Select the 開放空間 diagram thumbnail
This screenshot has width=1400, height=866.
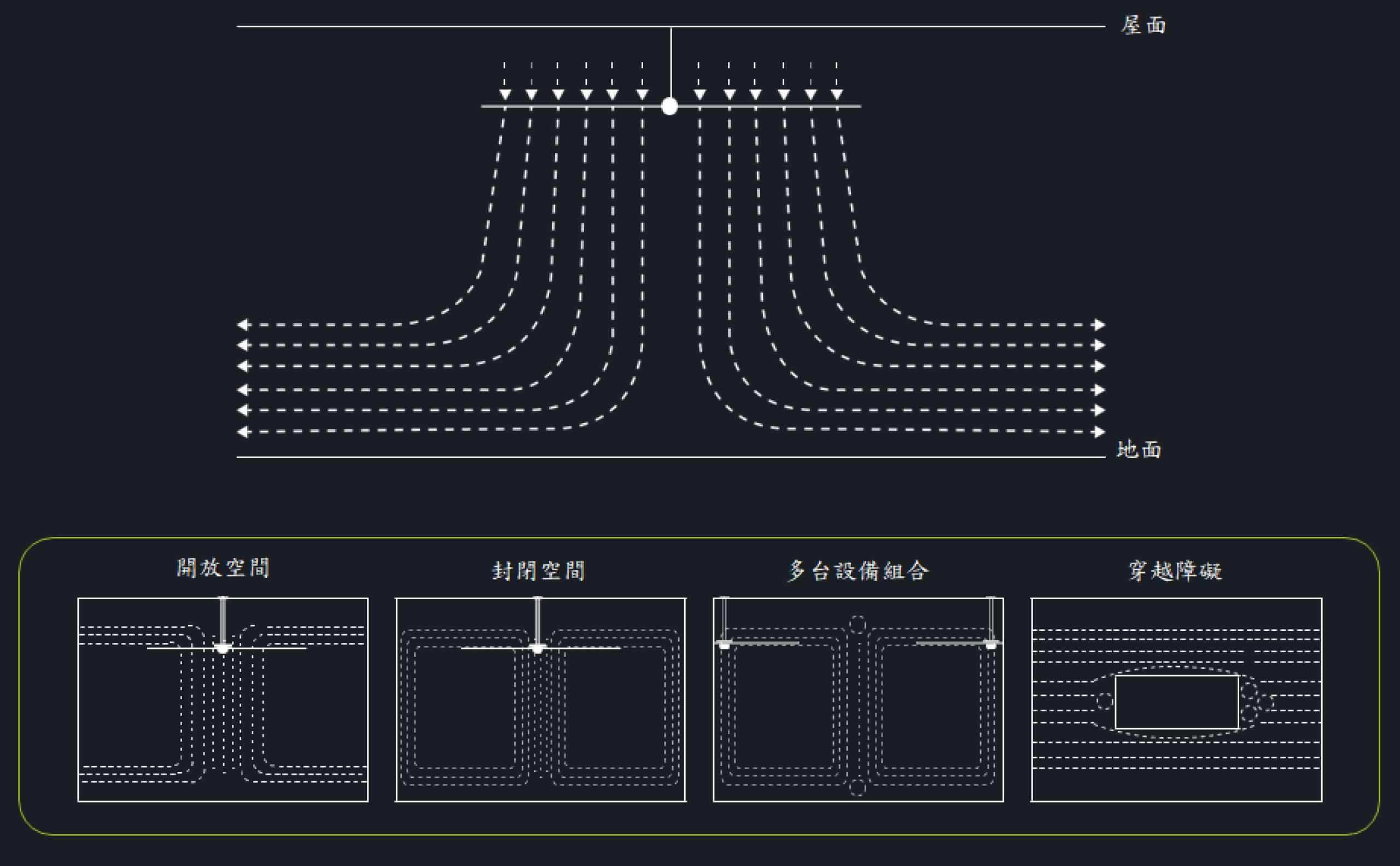pos(223,699)
